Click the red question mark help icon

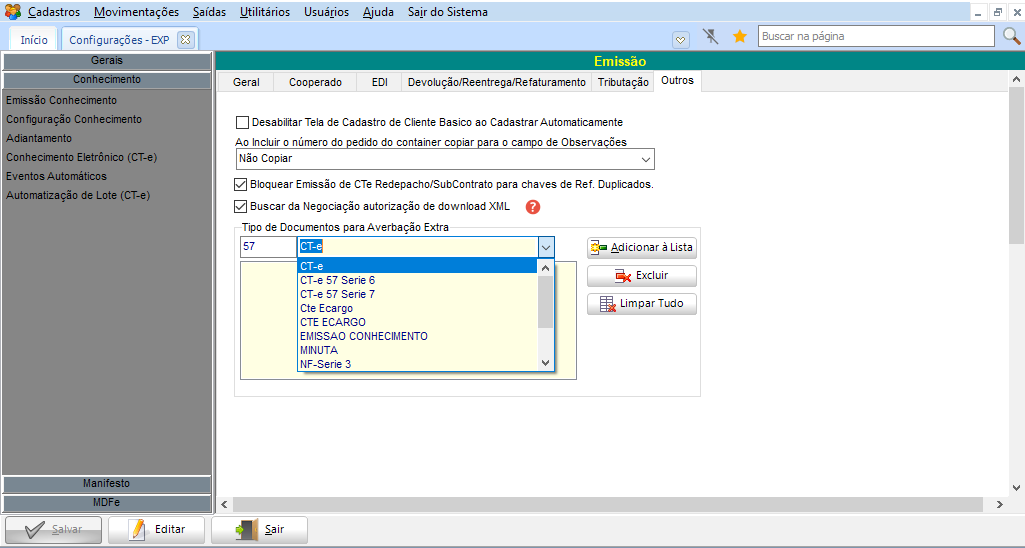coord(533,207)
